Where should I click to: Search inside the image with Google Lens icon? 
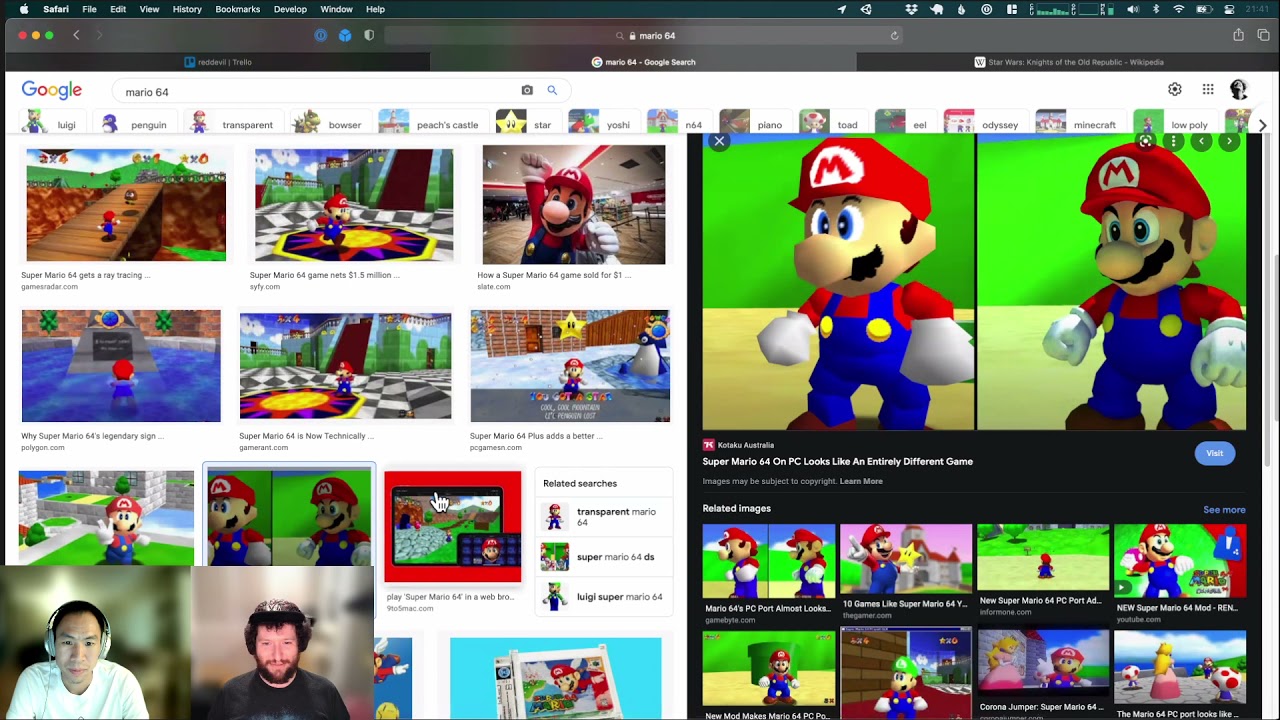point(1145,142)
